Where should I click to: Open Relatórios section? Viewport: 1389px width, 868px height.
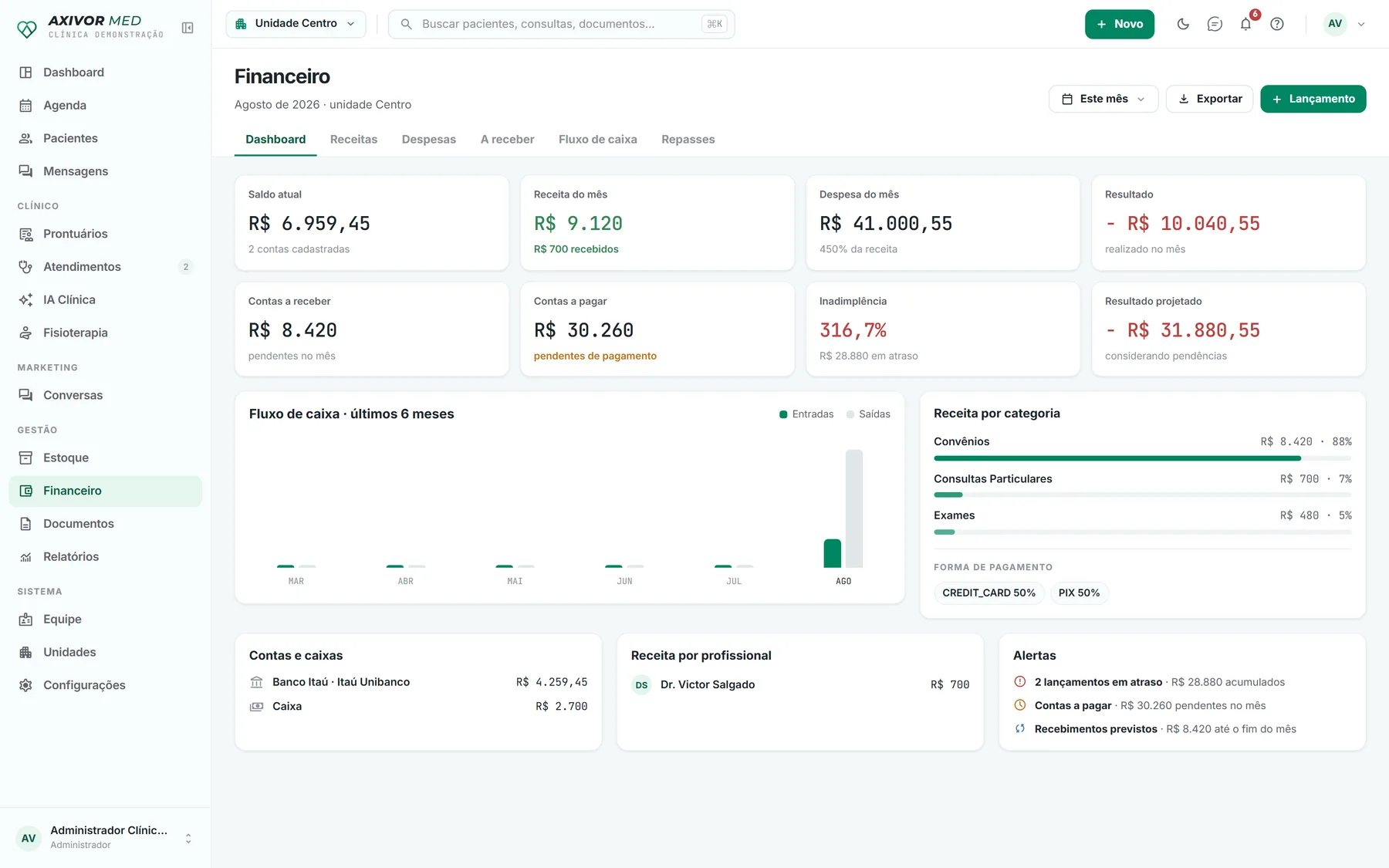coord(105,556)
